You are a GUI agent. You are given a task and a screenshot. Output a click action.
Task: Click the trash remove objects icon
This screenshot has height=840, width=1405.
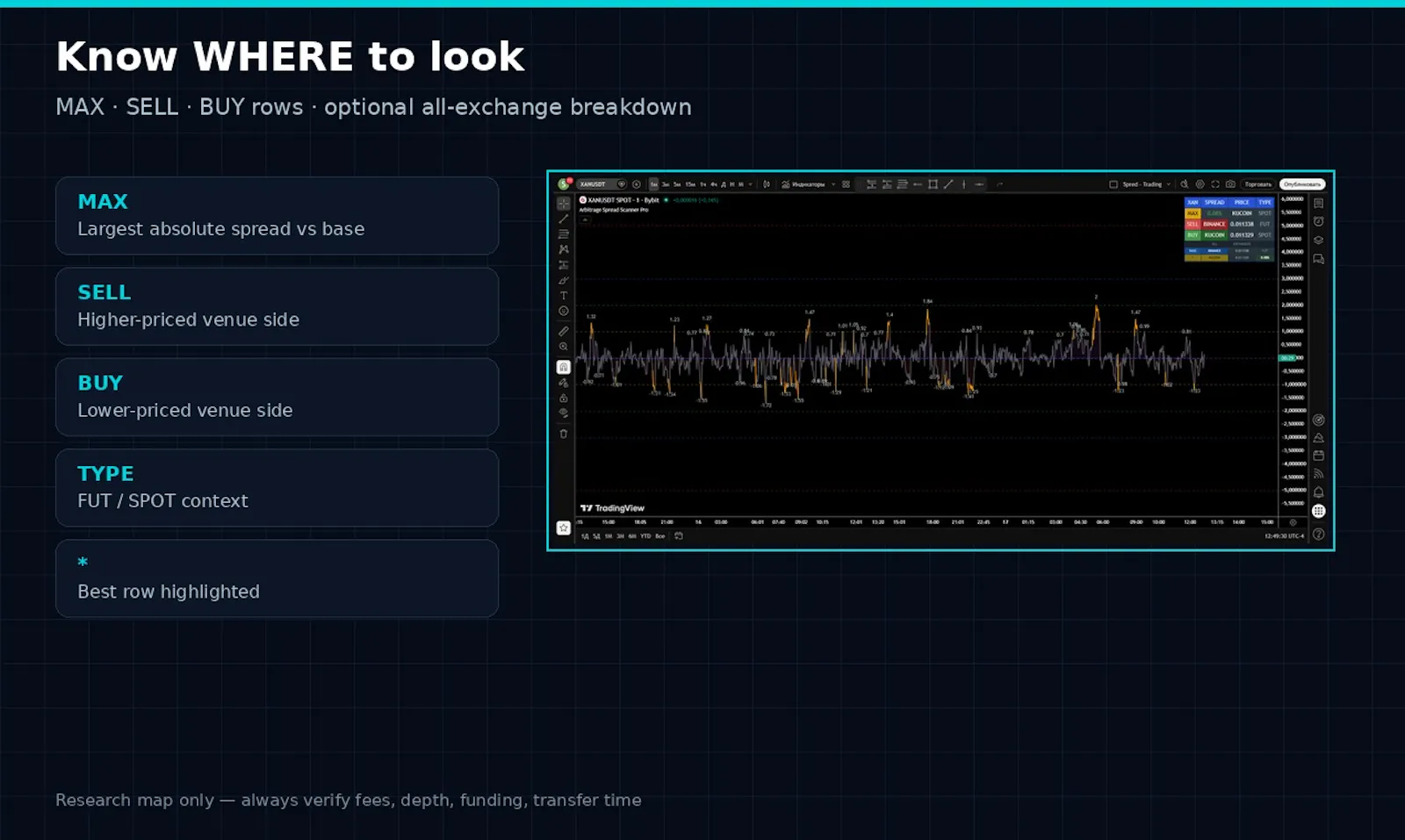[x=564, y=434]
